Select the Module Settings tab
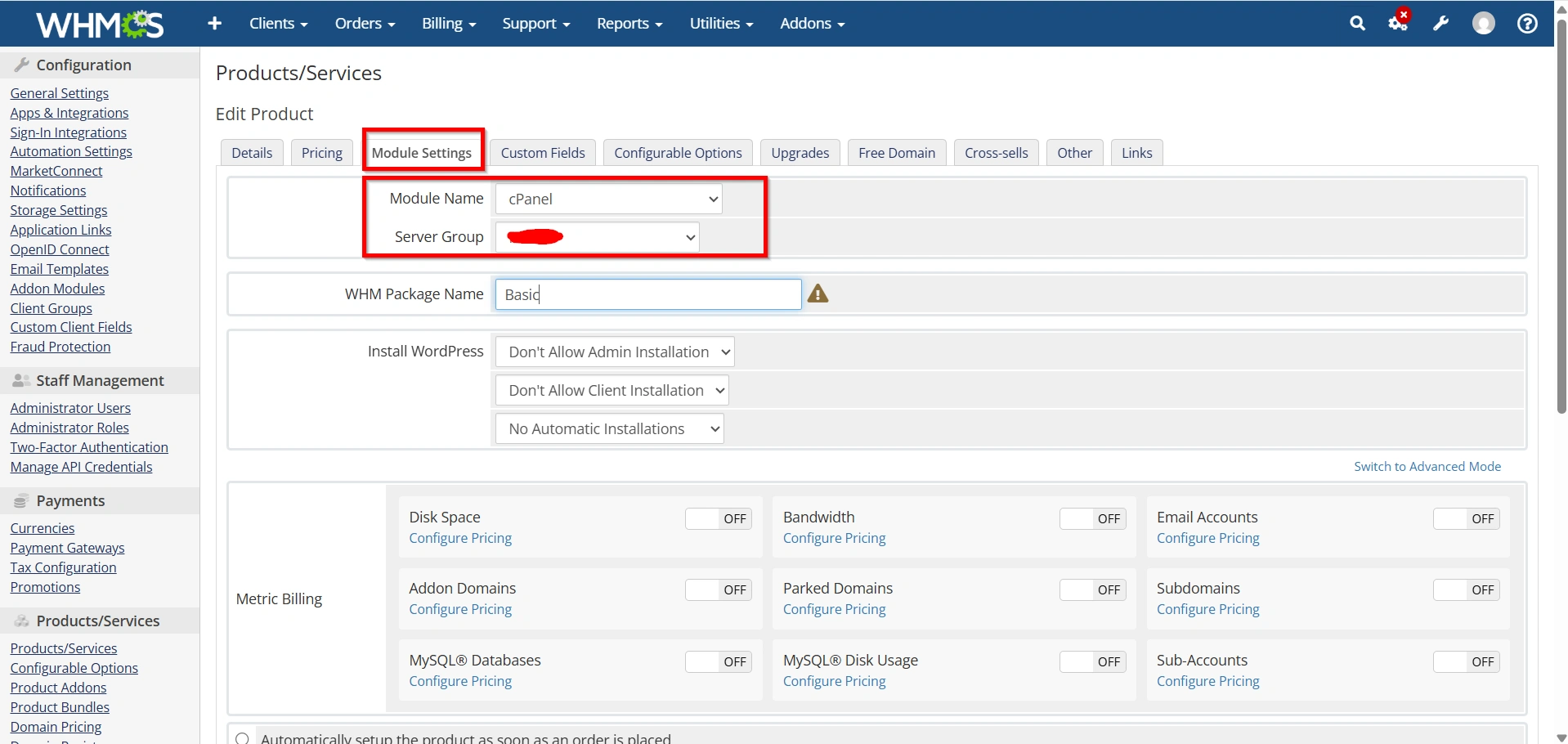Image resolution: width=1568 pixels, height=744 pixels. [x=422, y=153]
